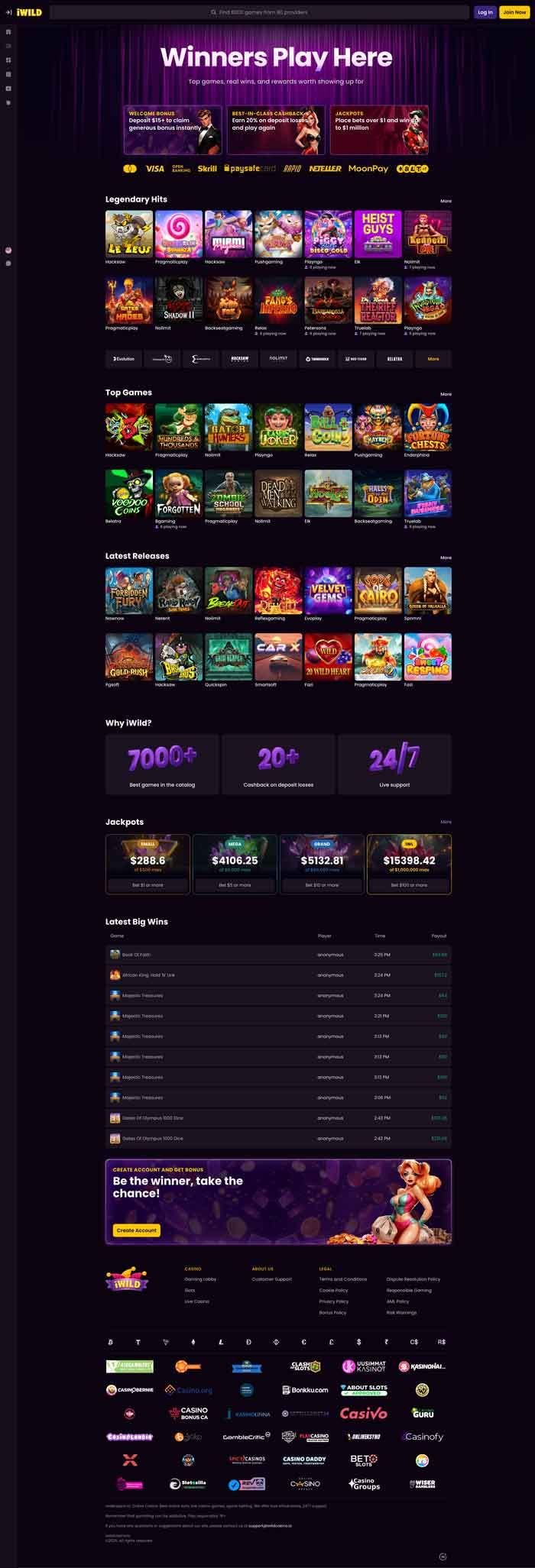The width and height of the screenshot is (535, 1568).
Task: Click the iWild logo in header
Action: [29, 12]
